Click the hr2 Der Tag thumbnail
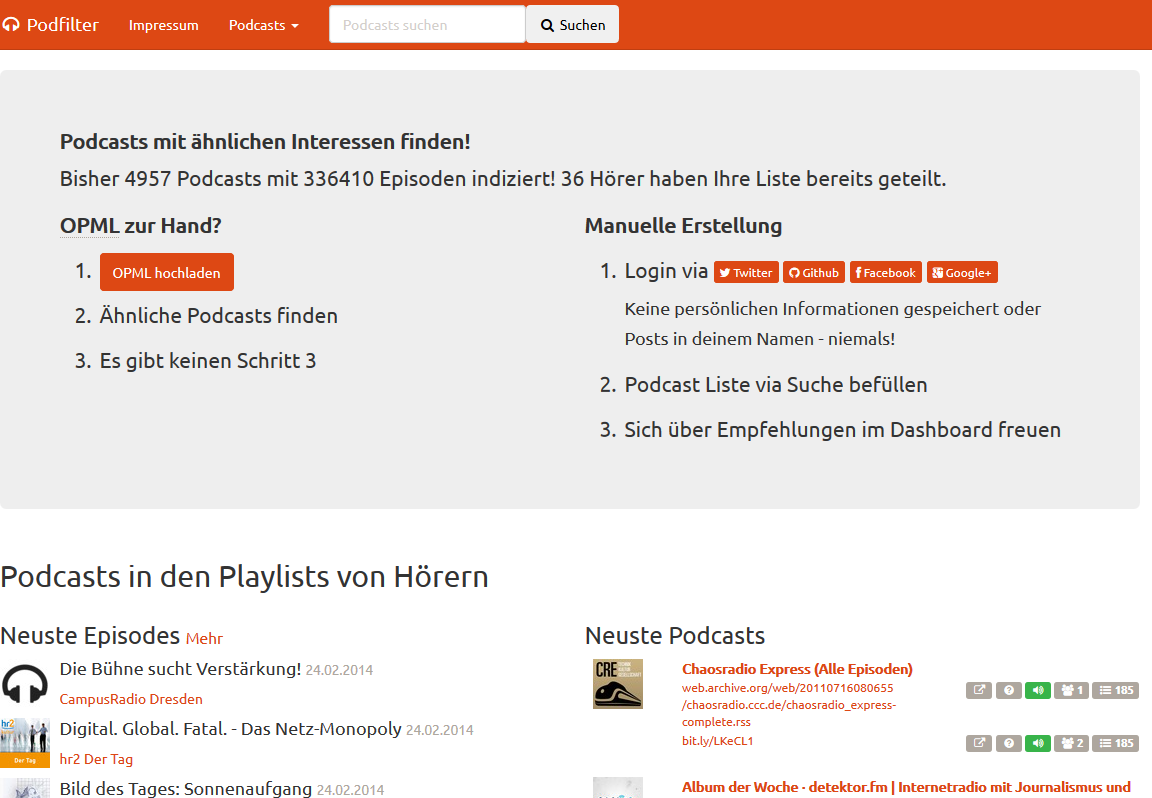The height and width of the screenshot is (798, 1152). point(25,743)
